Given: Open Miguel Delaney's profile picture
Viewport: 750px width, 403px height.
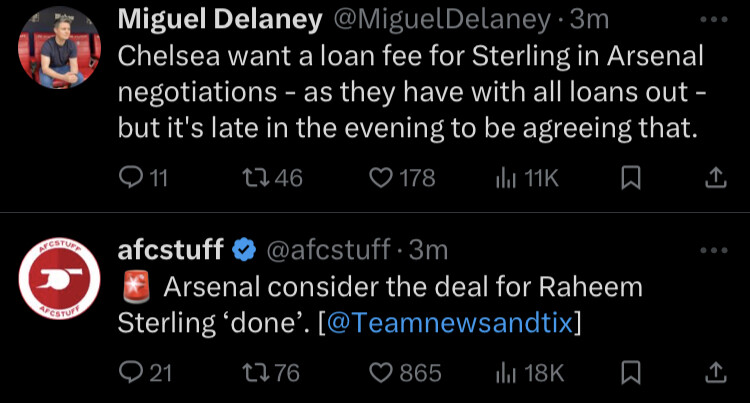Looking at the screenshot, I should (x=59, y=48).
